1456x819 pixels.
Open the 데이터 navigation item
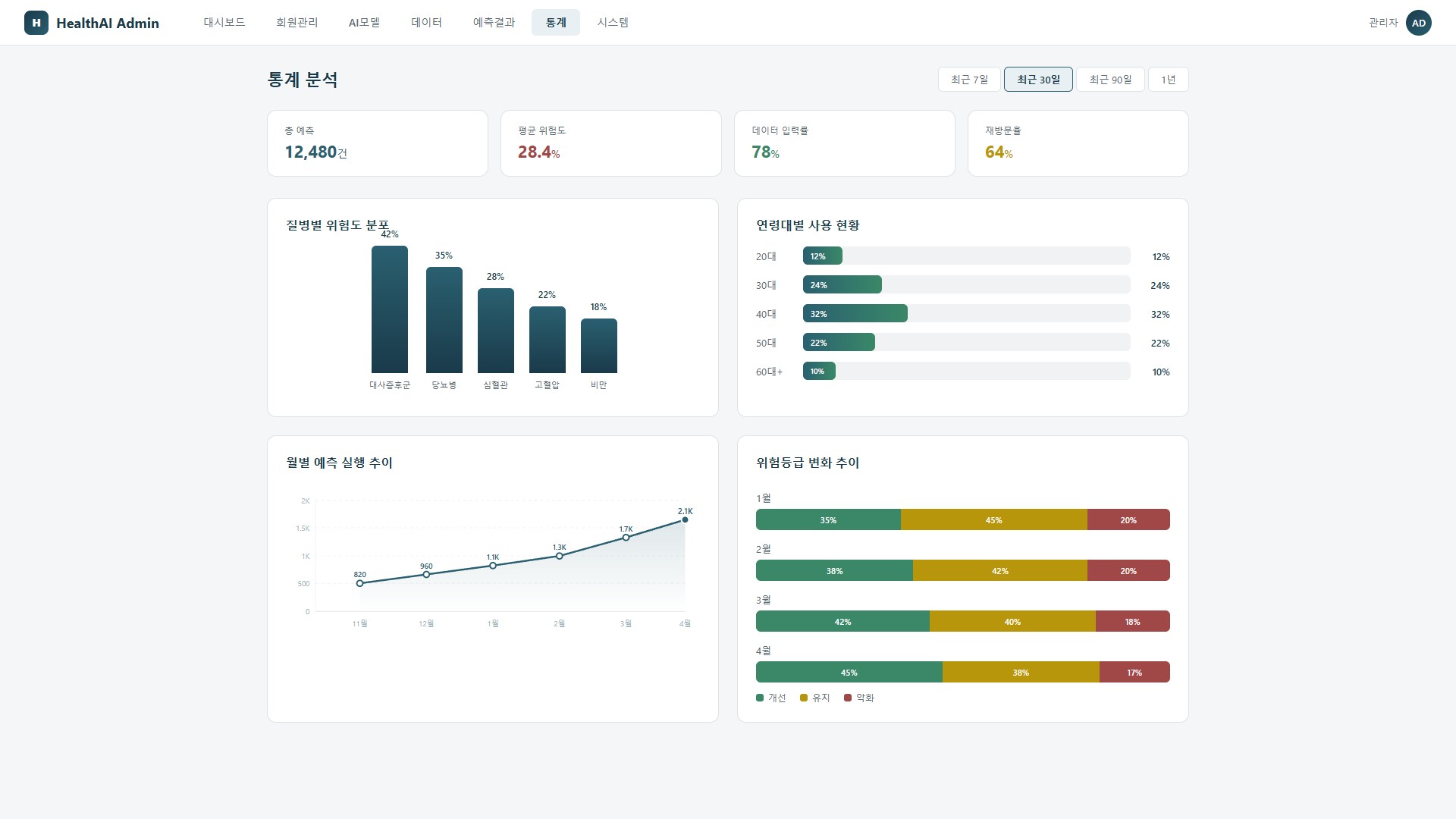click(x=426, y=23)
